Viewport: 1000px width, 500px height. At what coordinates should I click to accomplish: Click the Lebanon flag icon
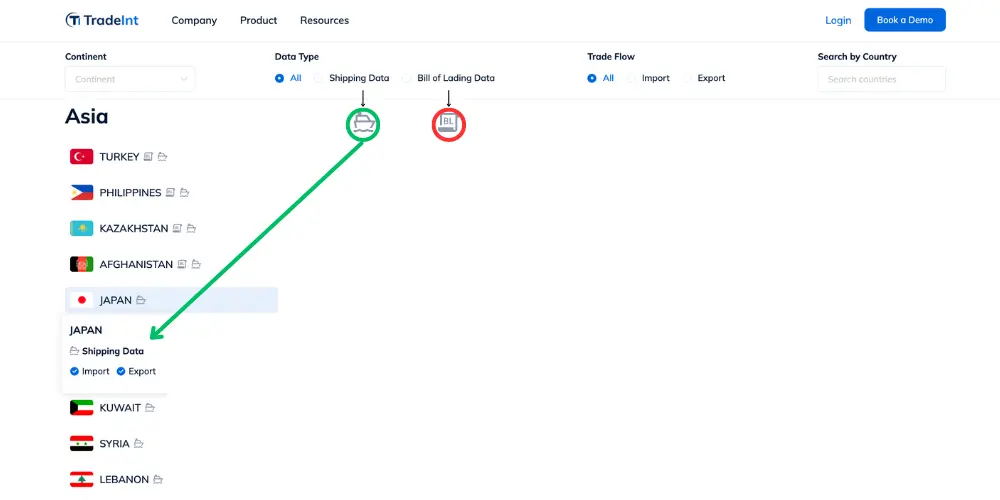point(82,479)
